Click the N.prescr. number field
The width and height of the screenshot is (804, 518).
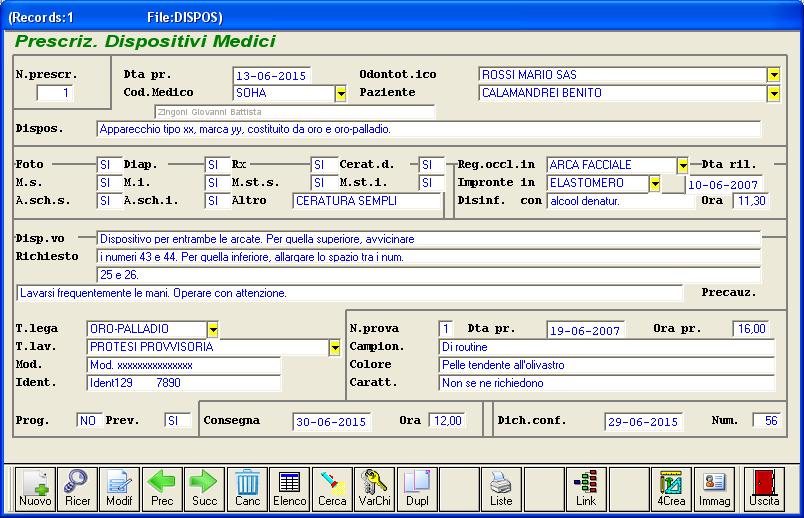55,93
